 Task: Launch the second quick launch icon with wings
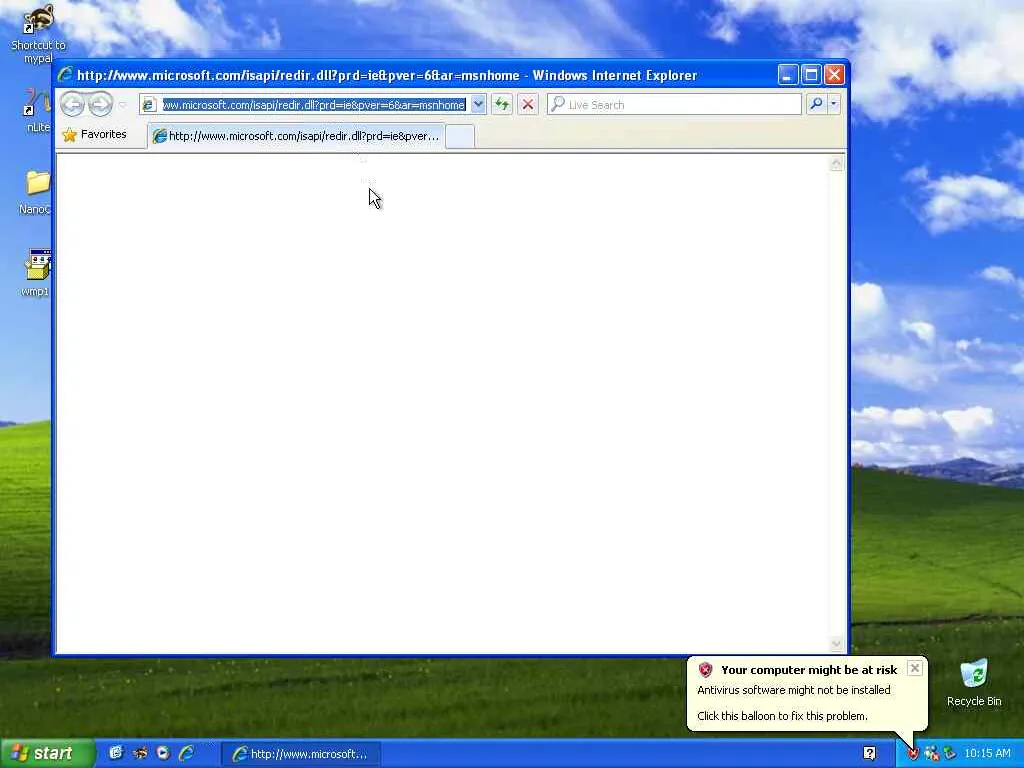point(139,753)
